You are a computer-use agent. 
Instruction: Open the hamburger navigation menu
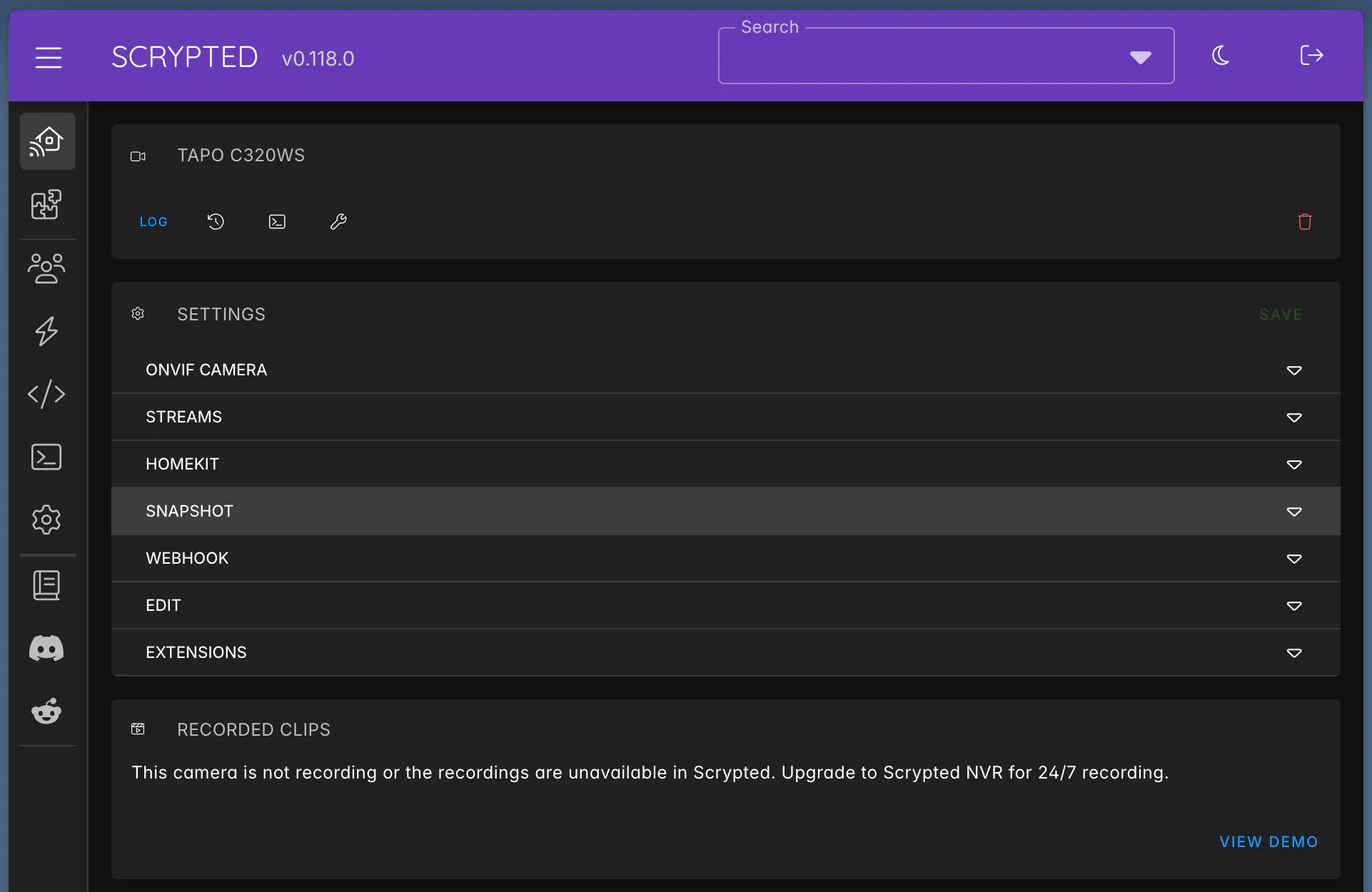click(x=49, y=57)
